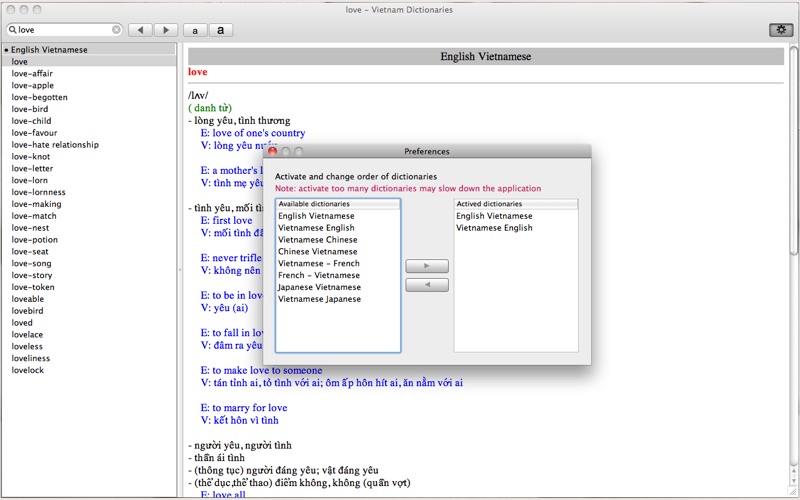This screenshot has height=500, width=800.
Task: Select 'love-seat' in the word list
Action: (30, 251)
